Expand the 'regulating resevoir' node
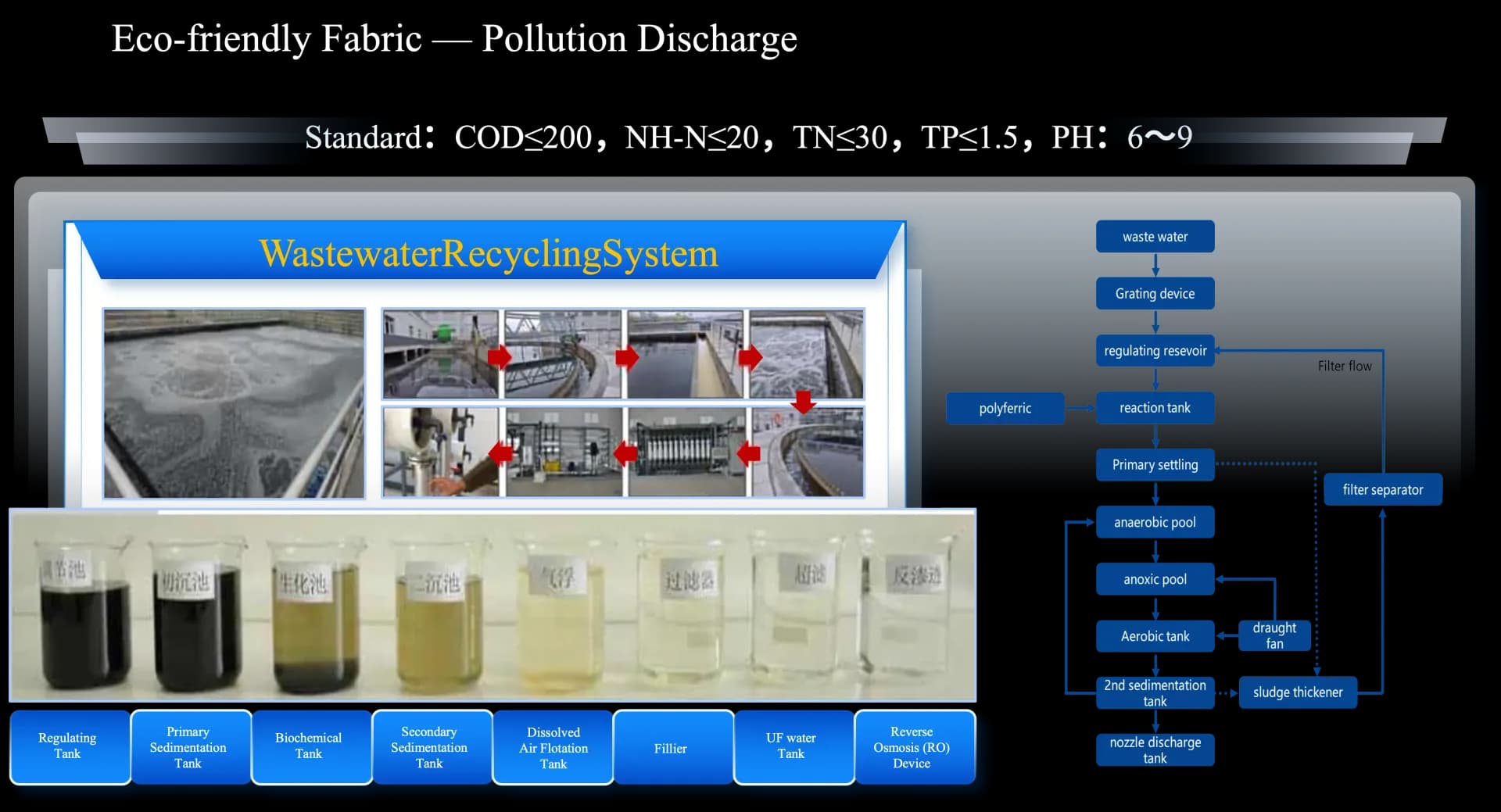Screen dimensions: 1501x812 click(1155, 350)
